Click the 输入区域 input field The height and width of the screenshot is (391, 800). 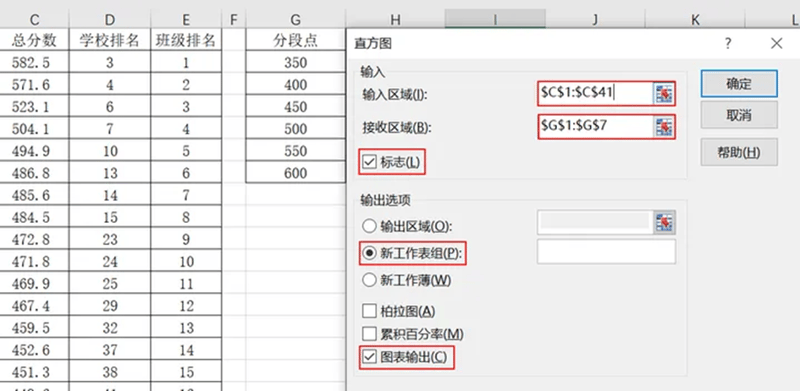pos(596,93)
